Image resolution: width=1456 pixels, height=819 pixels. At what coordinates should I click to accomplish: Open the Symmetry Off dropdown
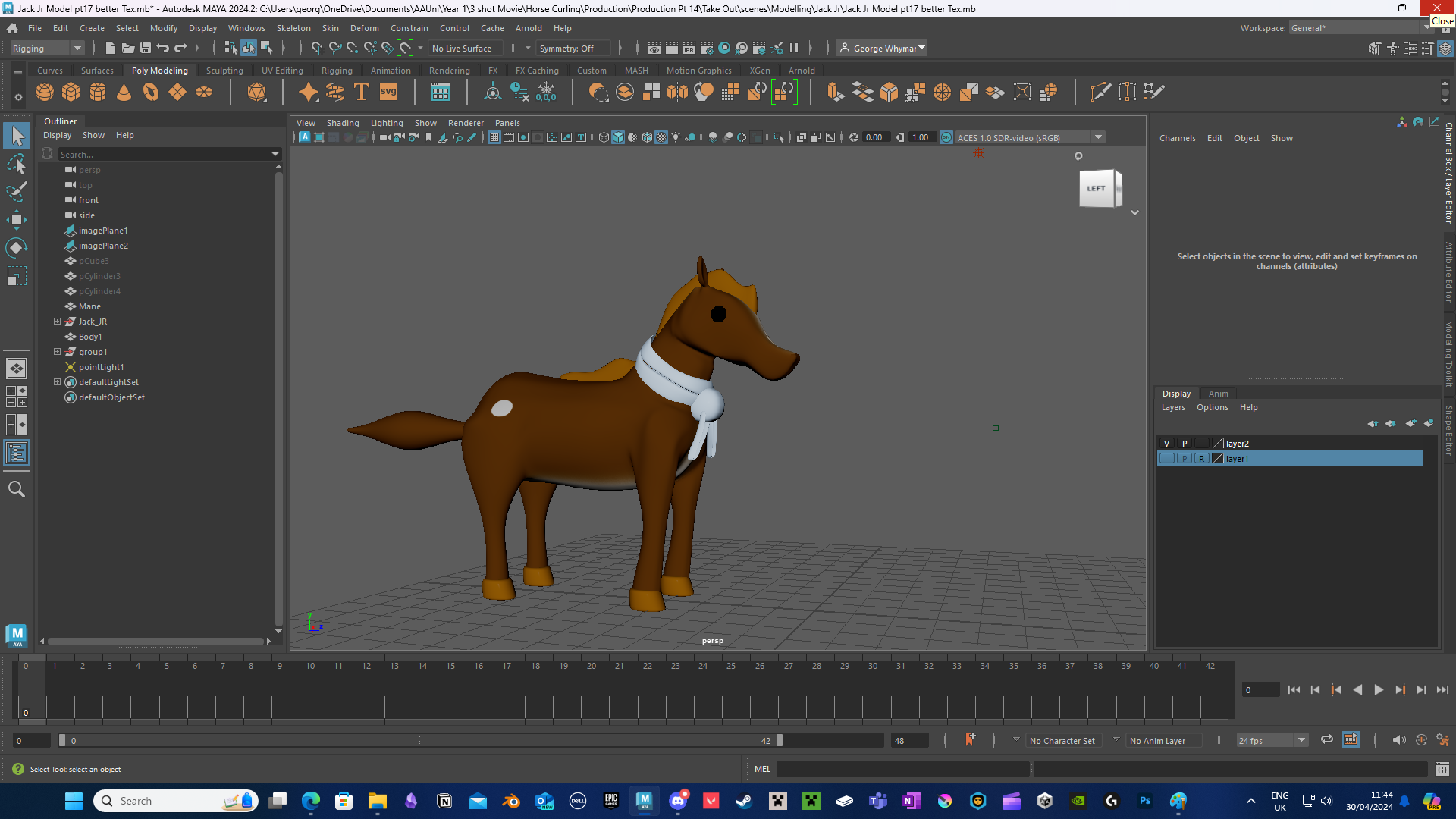pyautogui.click(x=573, y=48)
